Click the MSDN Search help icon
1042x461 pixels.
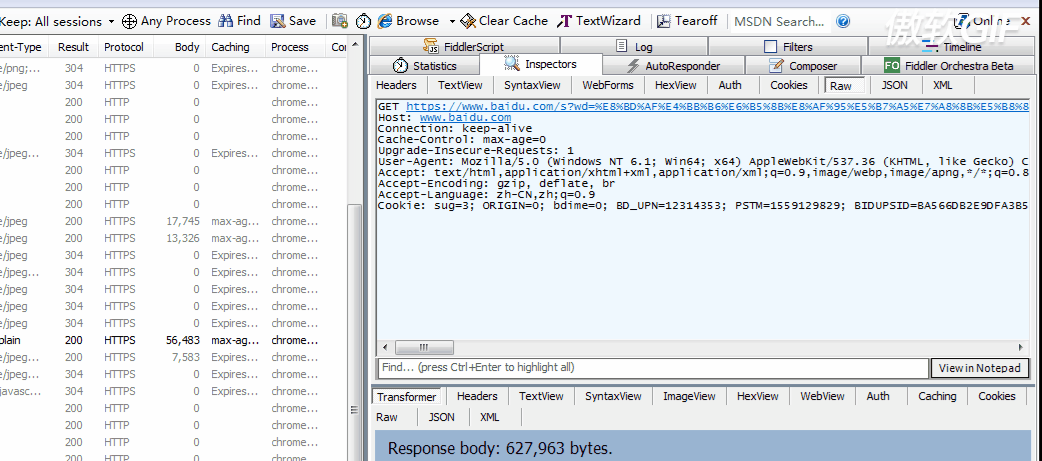click(843, 21)
